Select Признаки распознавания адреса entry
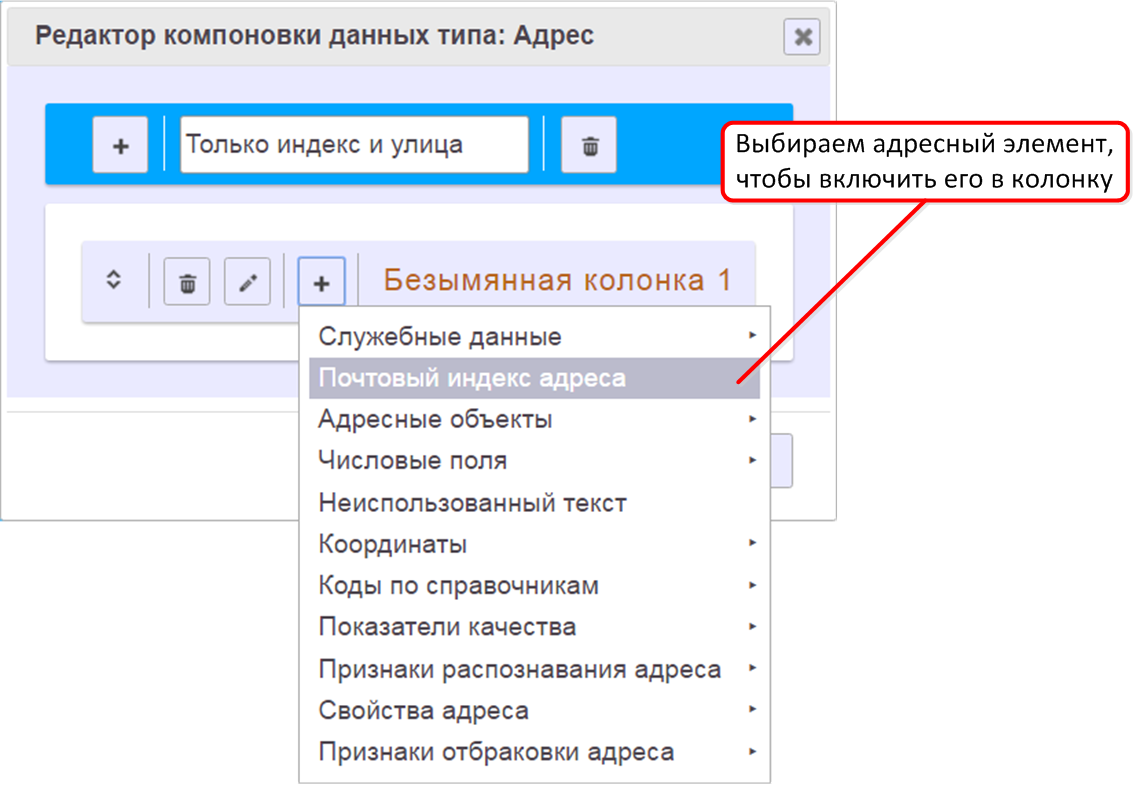Viewport: 1133px width, 785px height. point(519,669)
